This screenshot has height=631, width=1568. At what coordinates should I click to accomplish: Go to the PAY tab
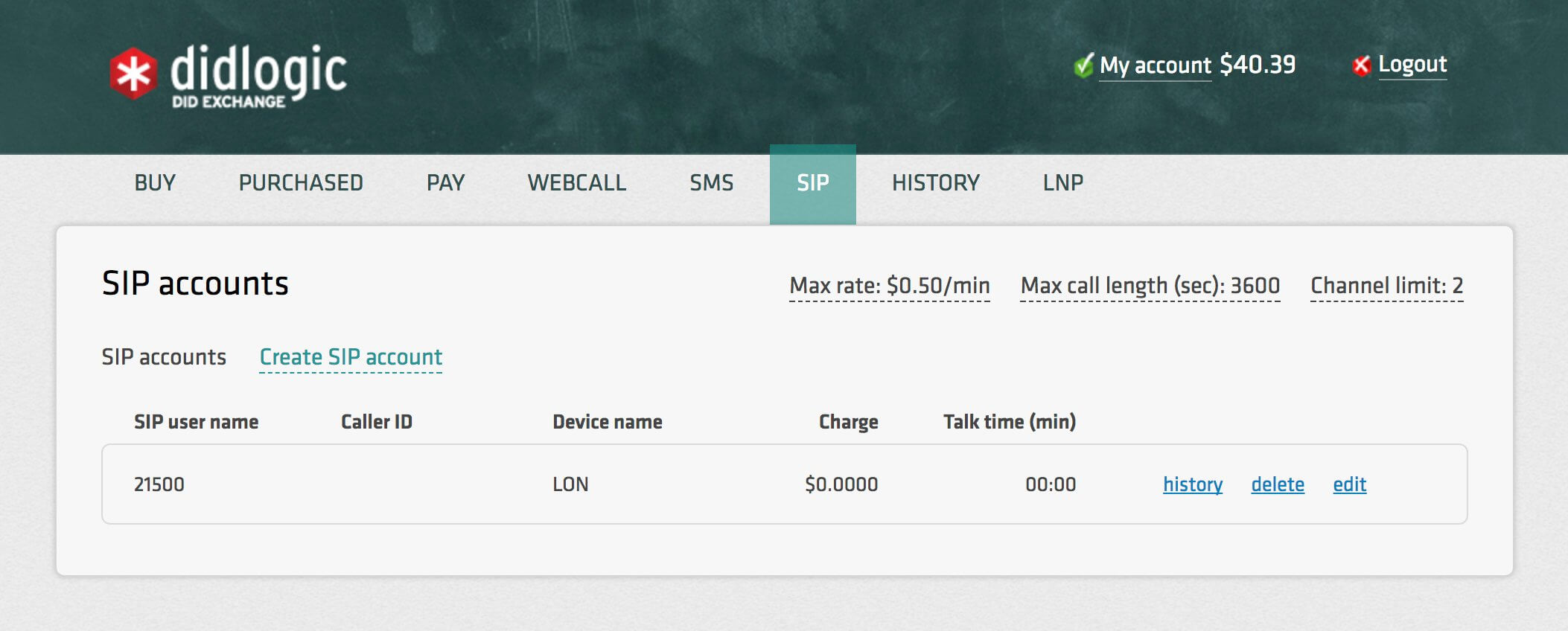tap(445, 183)
